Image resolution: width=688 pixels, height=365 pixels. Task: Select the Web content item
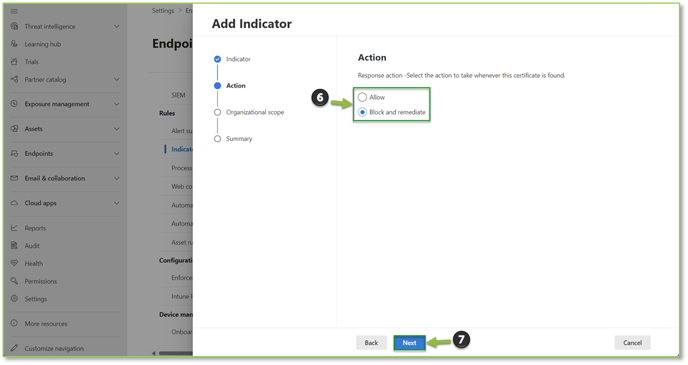click(x=182, y=186)
